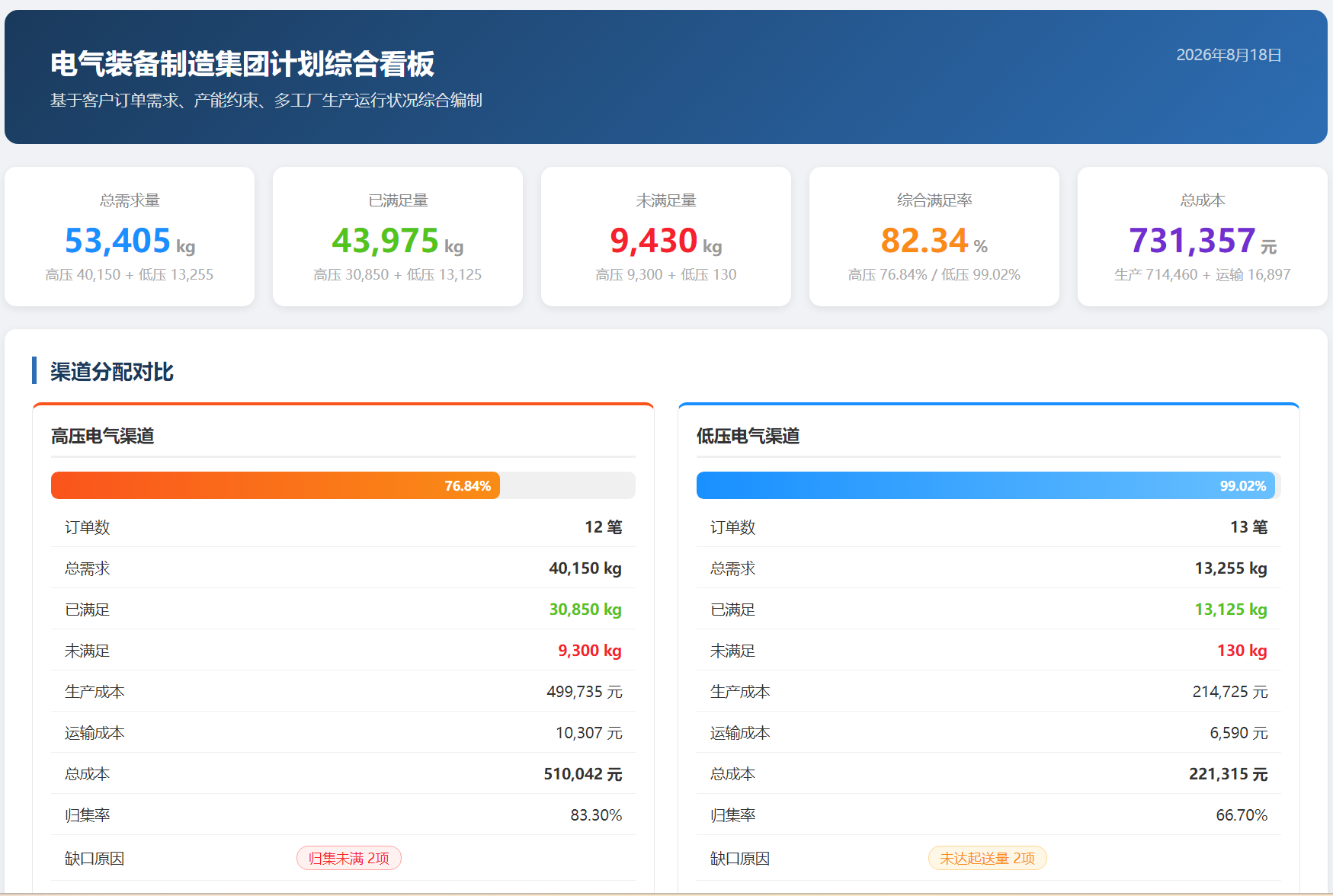Click the red 130 kg unmet value

click(x=1242, y=651)
